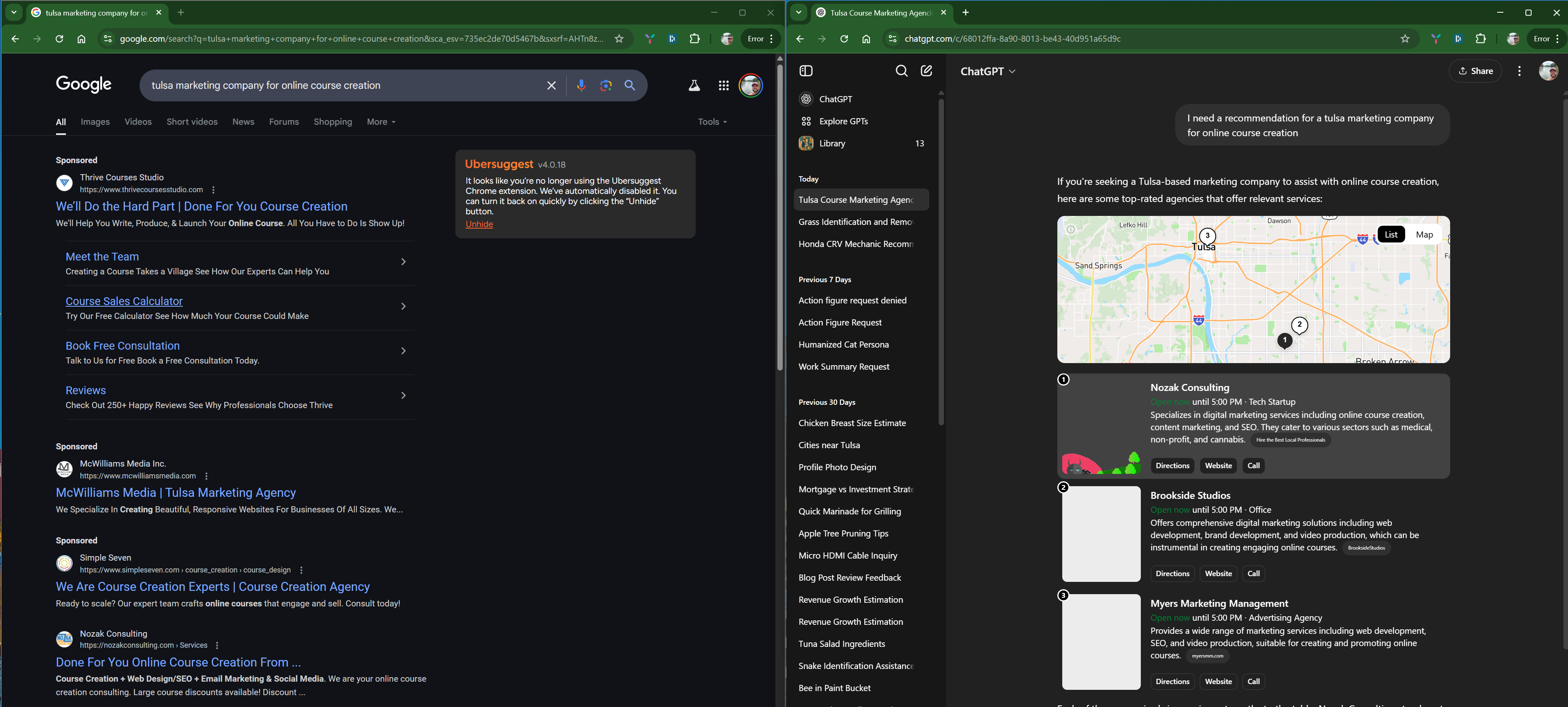Open Google Search Labs flask icon
The width and height of the screenshot is (1568, 707).
click(x=694, y=86)
